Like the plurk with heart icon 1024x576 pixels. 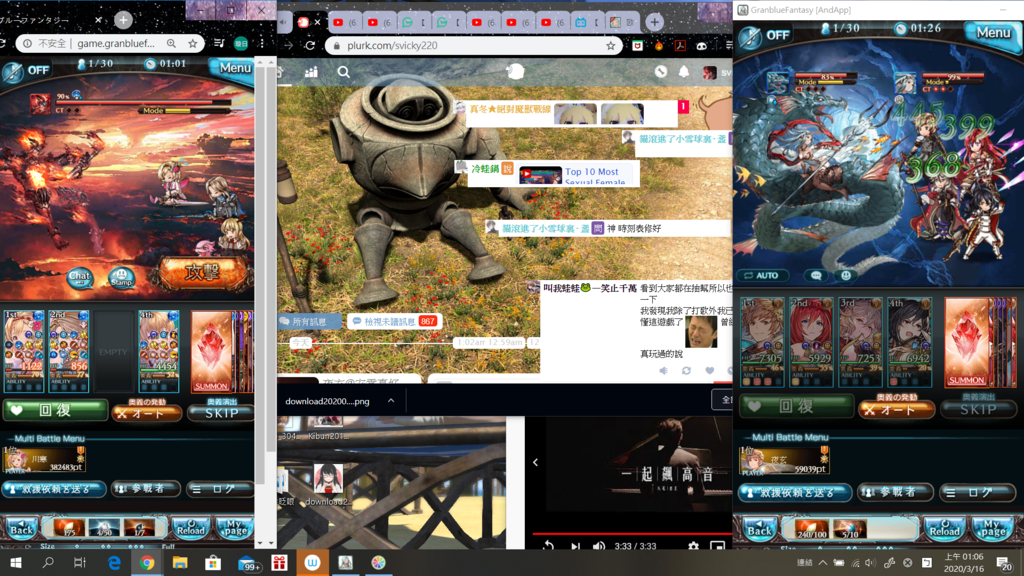tap(709, 370)
